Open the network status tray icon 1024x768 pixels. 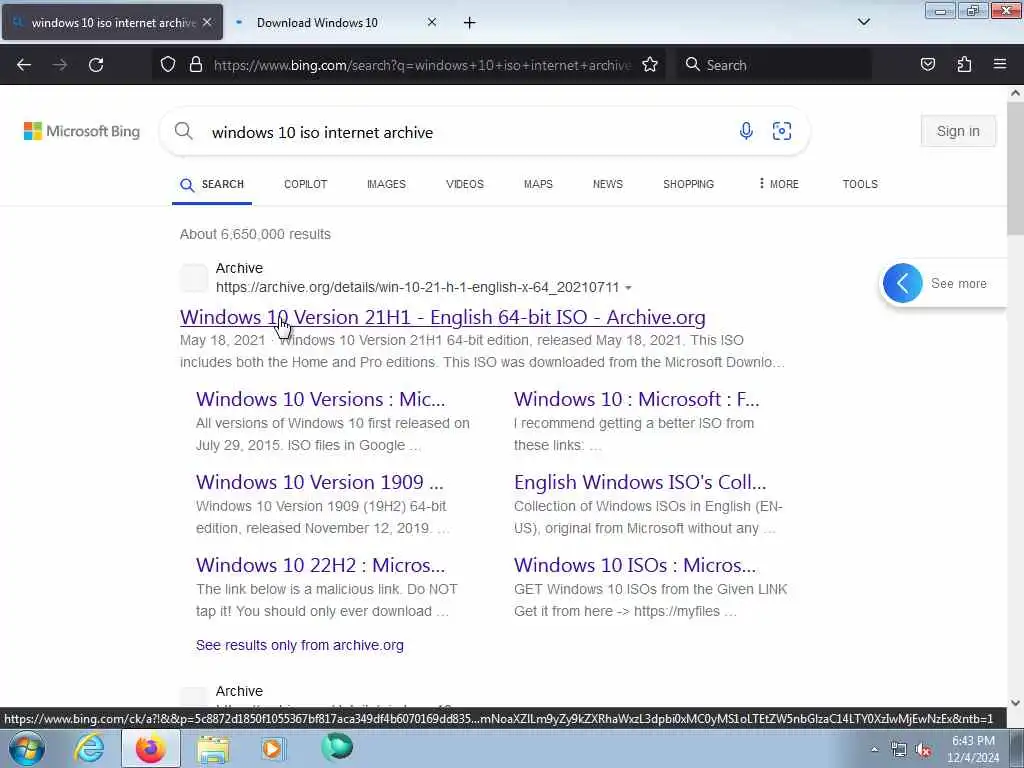pos(899,750)
